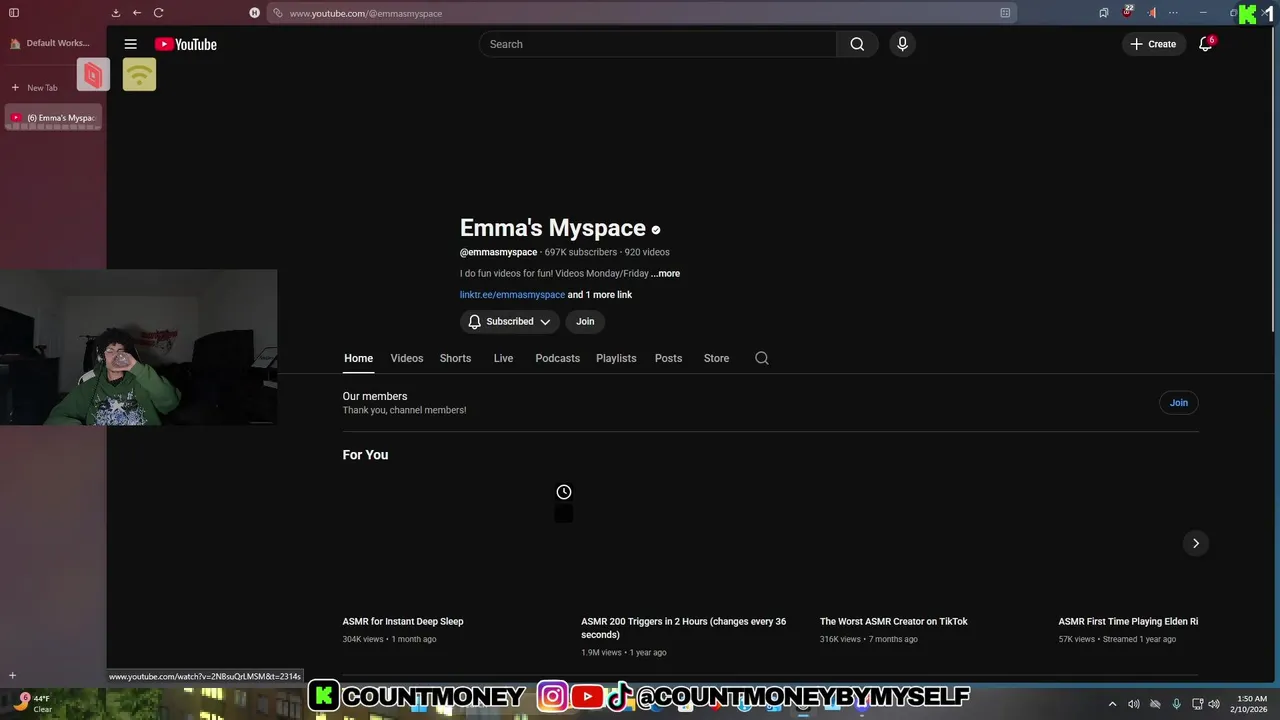Image resolution: width=1280 pixels, height=720 pixels.
Task: Switch to the Home channel tab
Action: (358, 358)
